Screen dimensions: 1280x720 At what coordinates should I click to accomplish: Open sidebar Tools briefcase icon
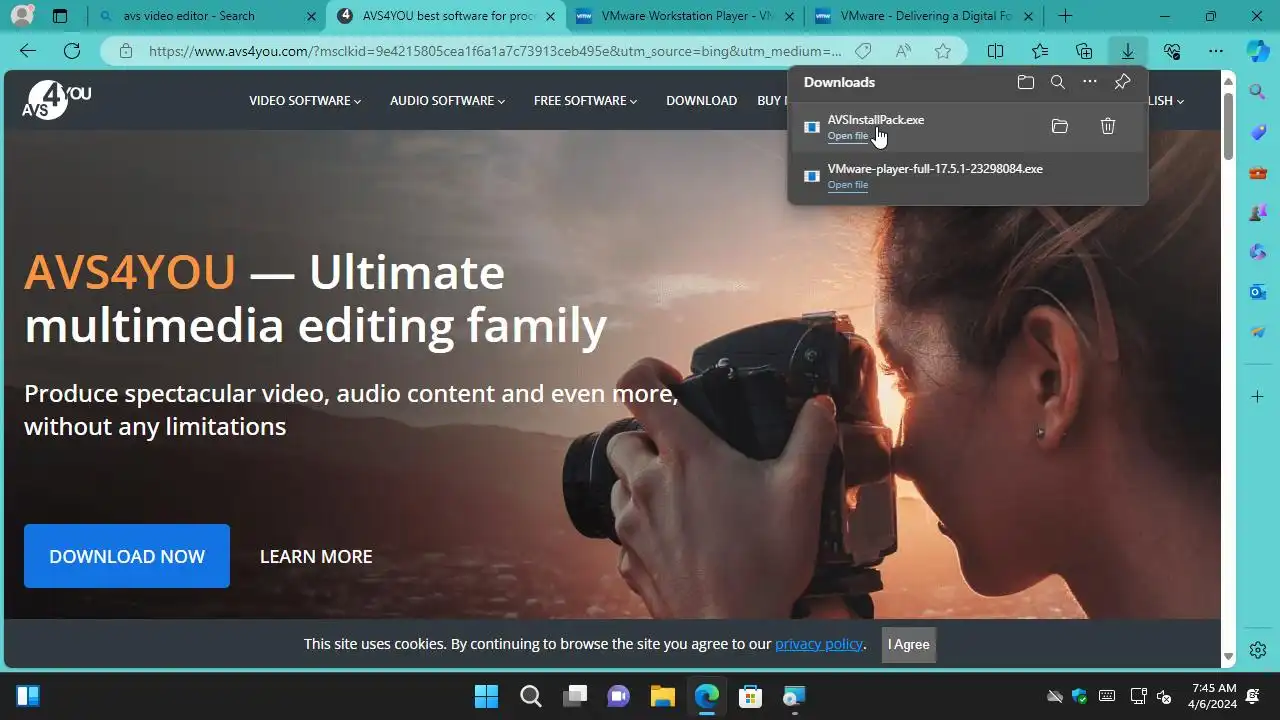point(1258,172)
